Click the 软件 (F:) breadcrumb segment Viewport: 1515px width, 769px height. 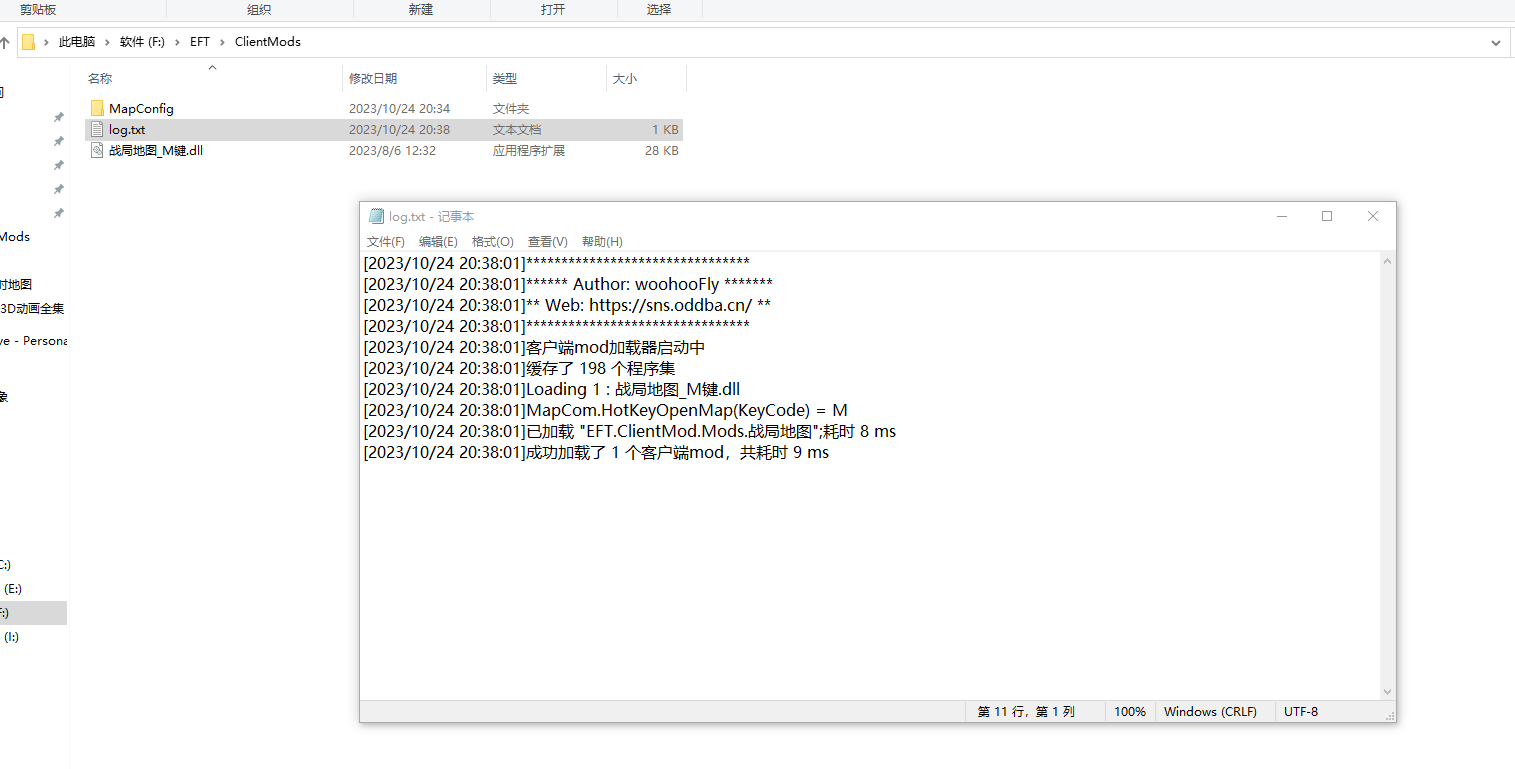point(141,42)
